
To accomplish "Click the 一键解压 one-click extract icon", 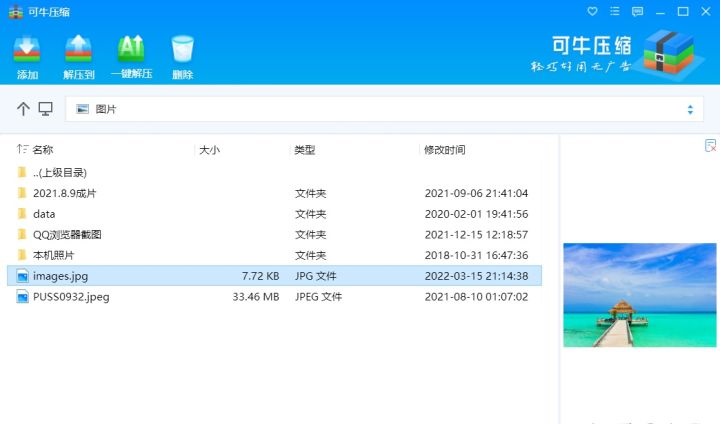I will [x=131, y=48].
